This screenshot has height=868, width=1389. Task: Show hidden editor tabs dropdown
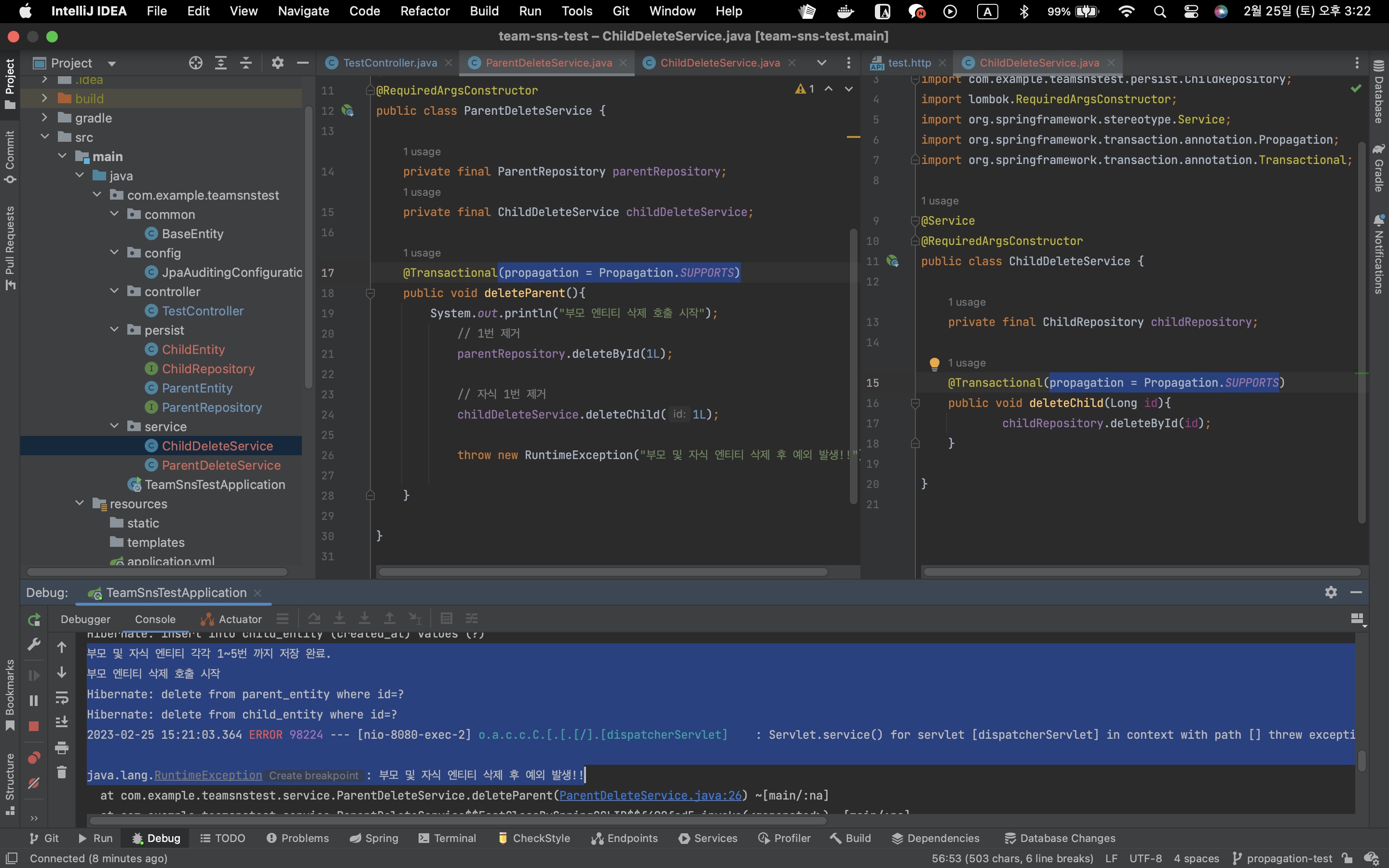(x=822, y=63)
